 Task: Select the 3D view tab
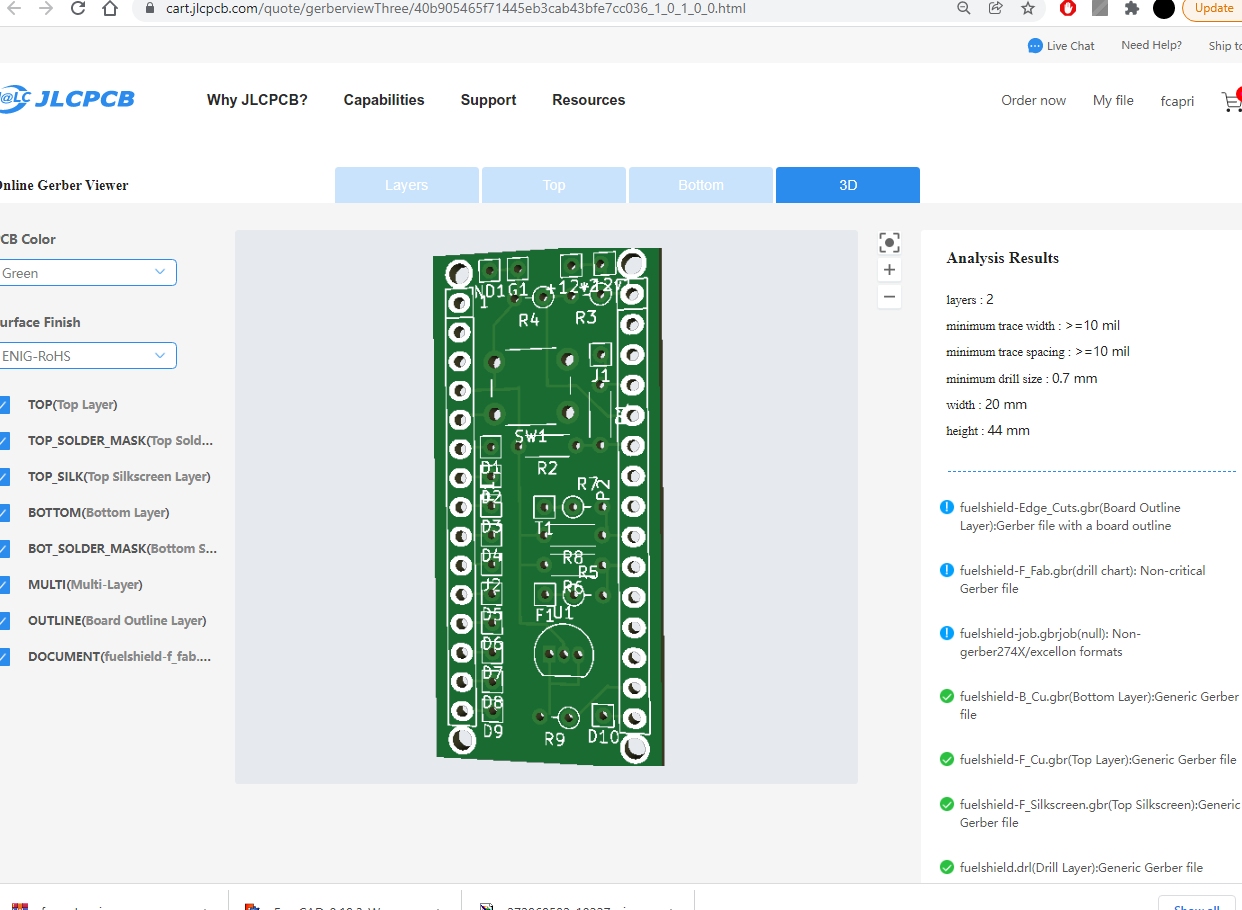848,185
